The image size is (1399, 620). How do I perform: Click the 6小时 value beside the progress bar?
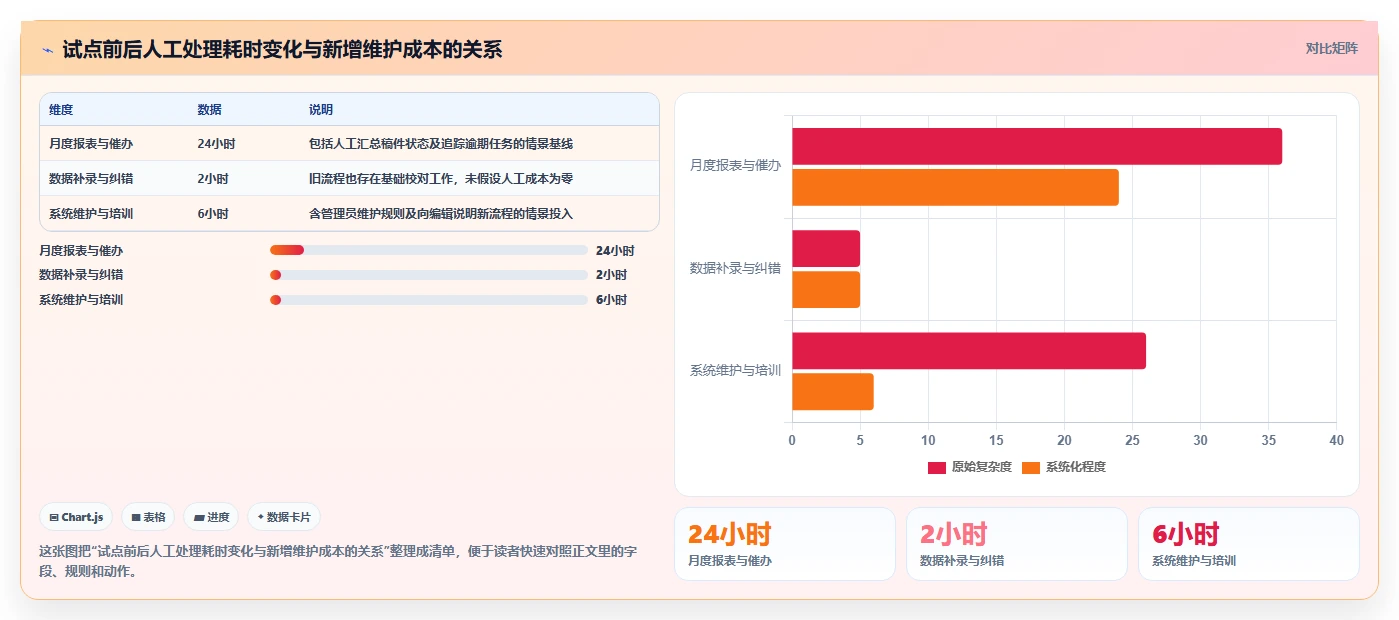click(611, 300)
